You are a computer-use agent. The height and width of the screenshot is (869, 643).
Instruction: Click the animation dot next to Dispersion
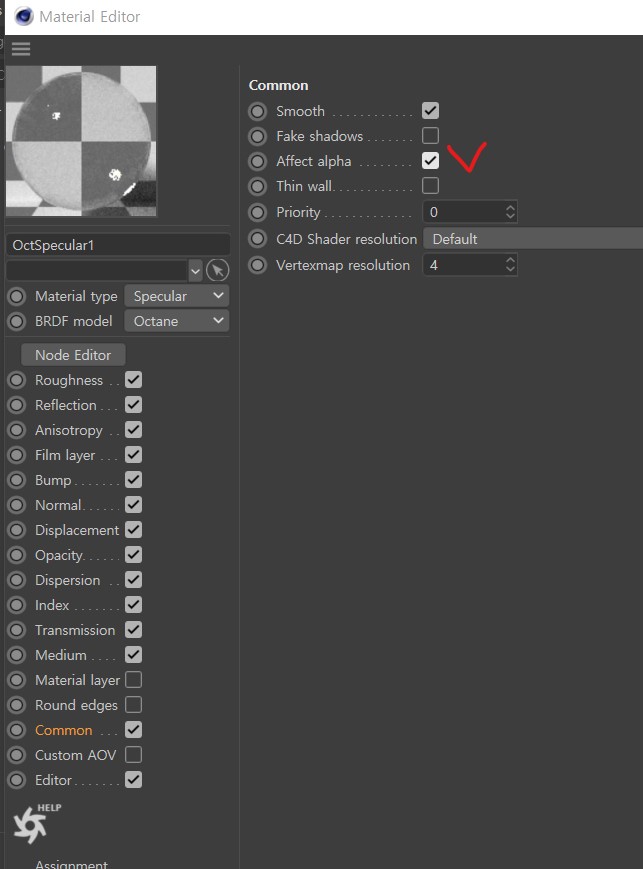pos(17,580)
